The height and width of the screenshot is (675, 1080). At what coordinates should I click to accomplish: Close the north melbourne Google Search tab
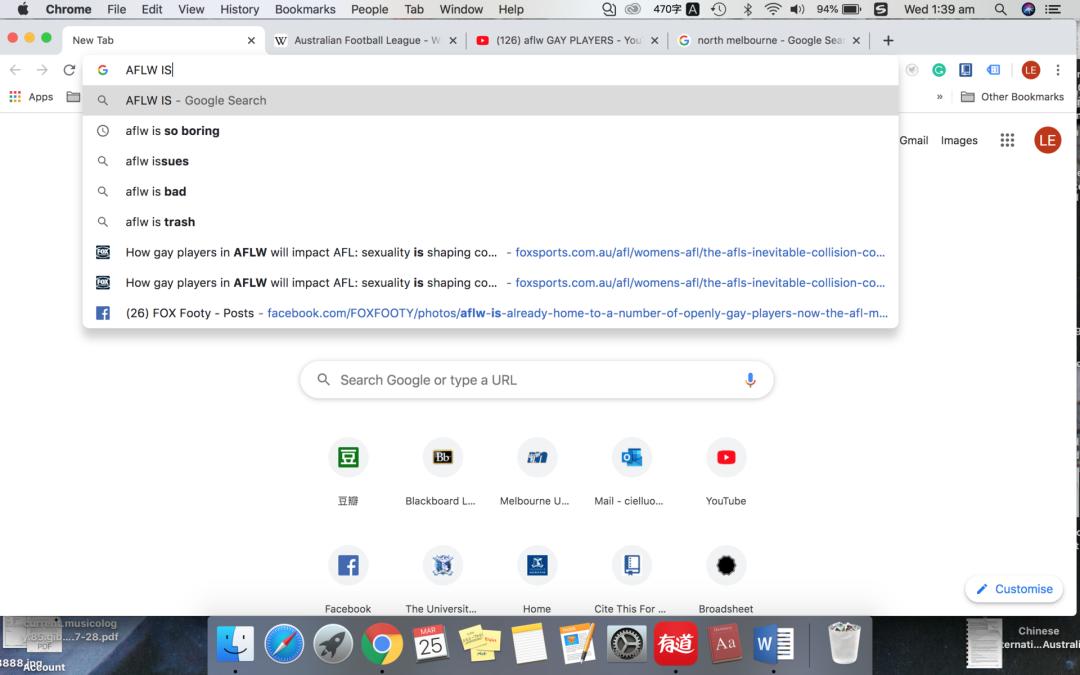856,41
